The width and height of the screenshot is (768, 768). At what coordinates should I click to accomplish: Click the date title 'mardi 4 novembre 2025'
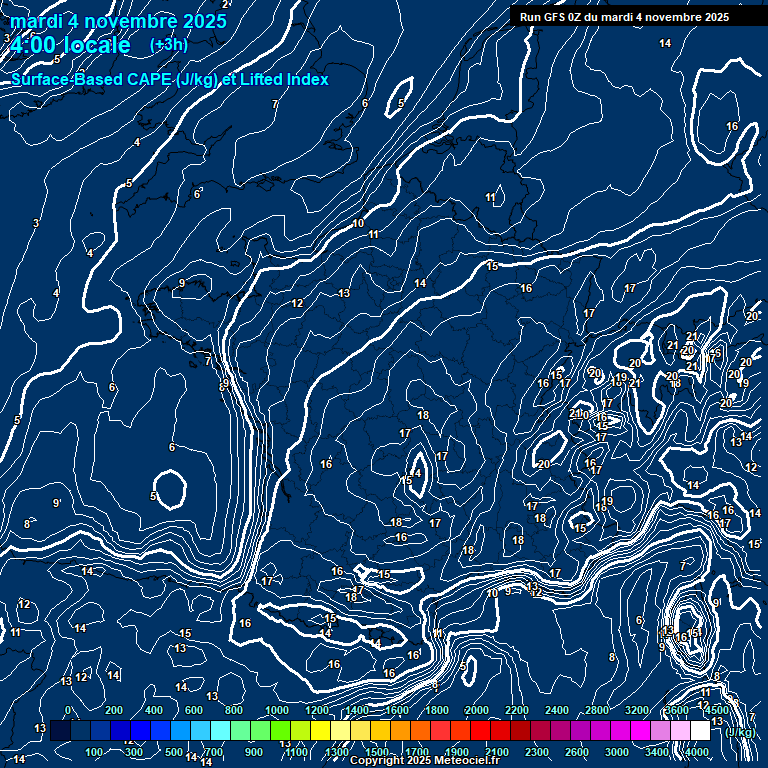(119, 21)
